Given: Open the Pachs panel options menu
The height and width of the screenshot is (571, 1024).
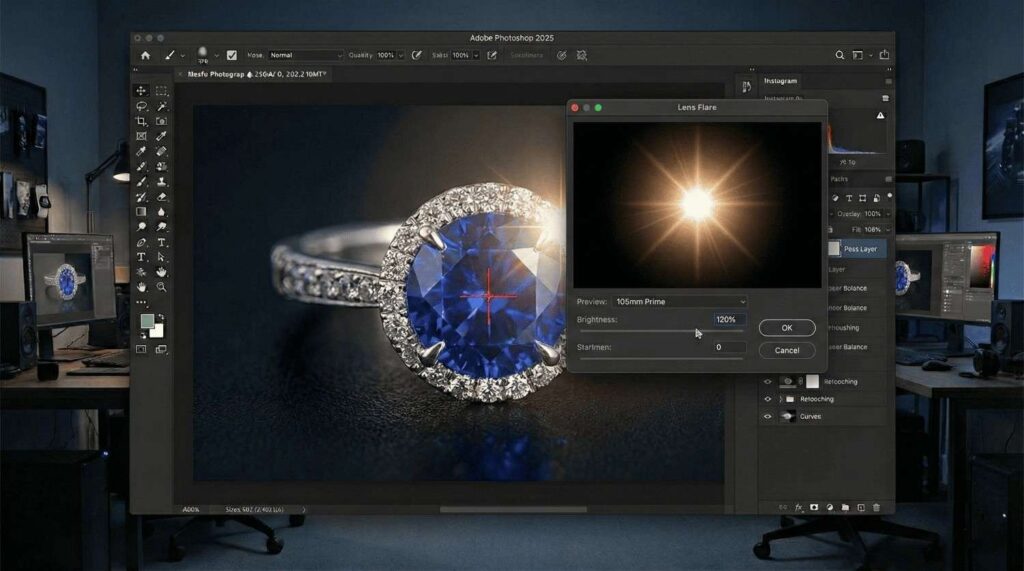Looking at the screenshot, I should pos(888,179).
